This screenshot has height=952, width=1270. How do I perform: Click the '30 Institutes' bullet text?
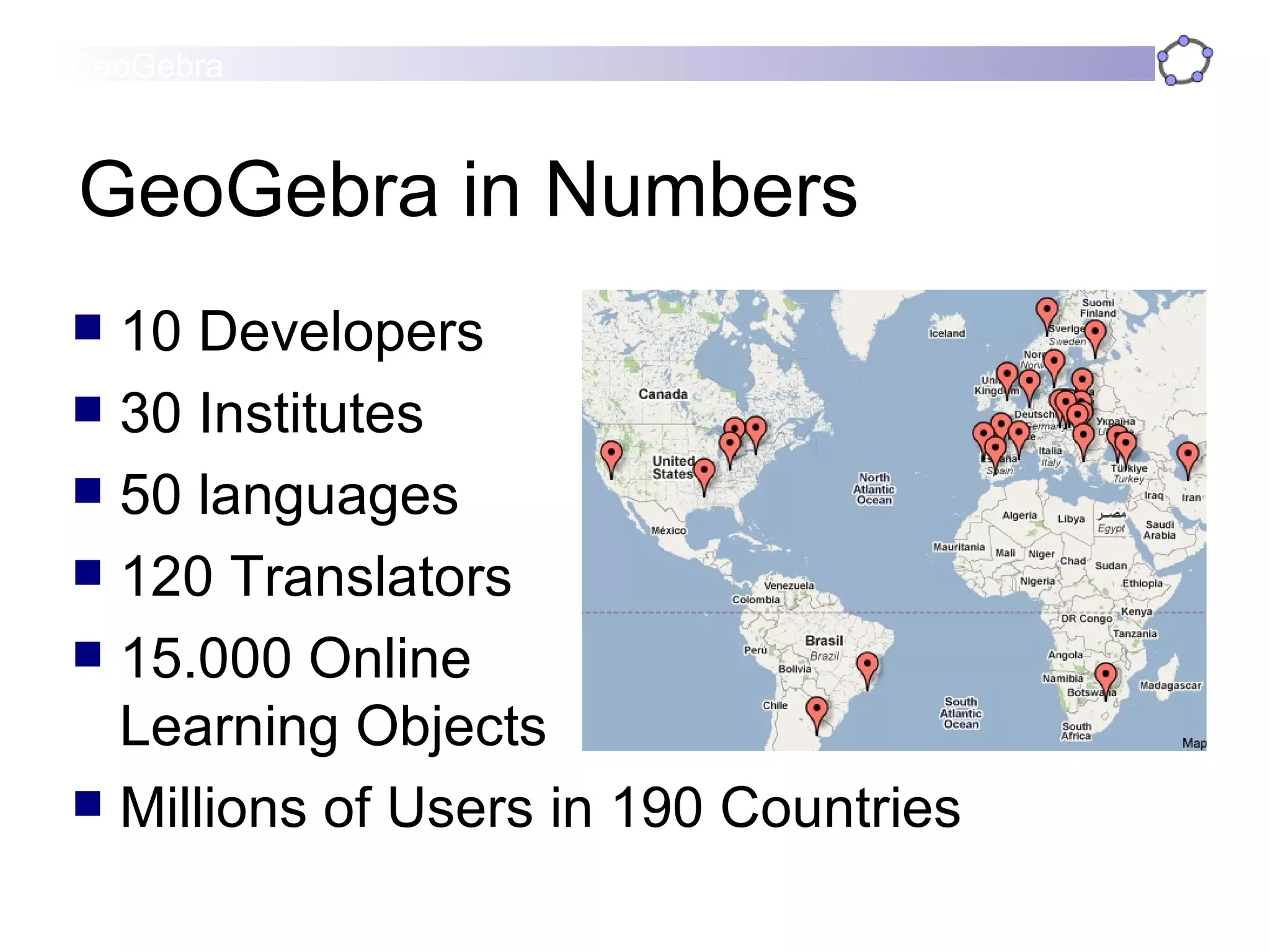(272, 413)
